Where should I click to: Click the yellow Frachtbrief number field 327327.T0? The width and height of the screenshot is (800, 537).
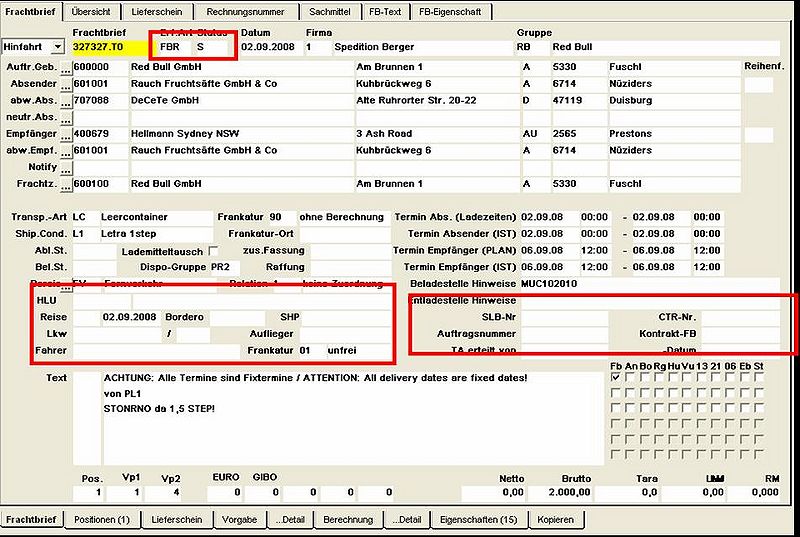point(110,47)
